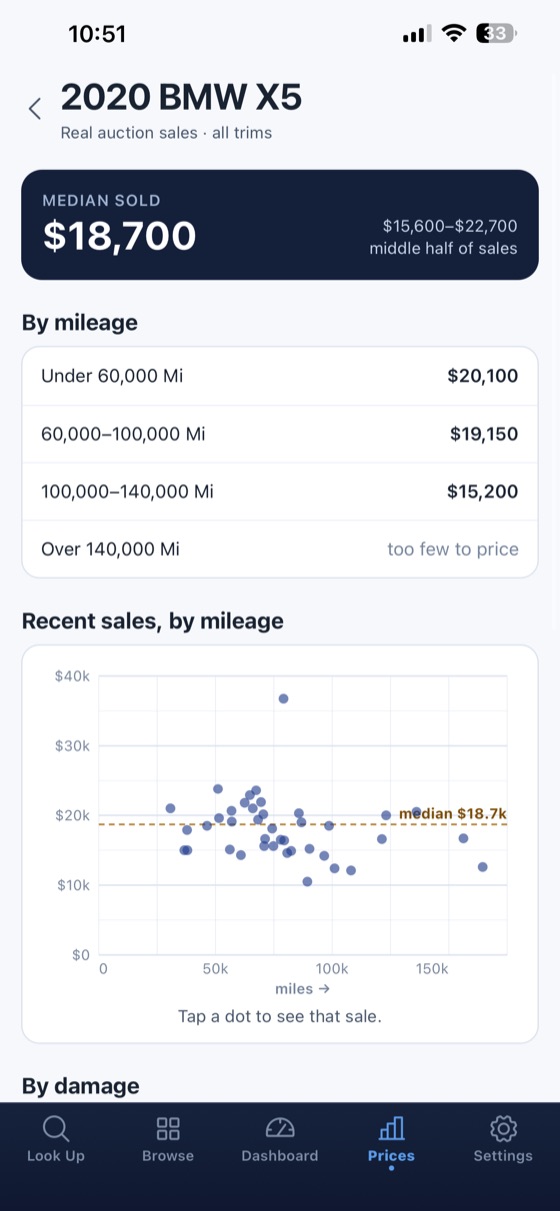Tap the 100k x-axis label
The image size is (560, 1211).
(x=331, y=969)
